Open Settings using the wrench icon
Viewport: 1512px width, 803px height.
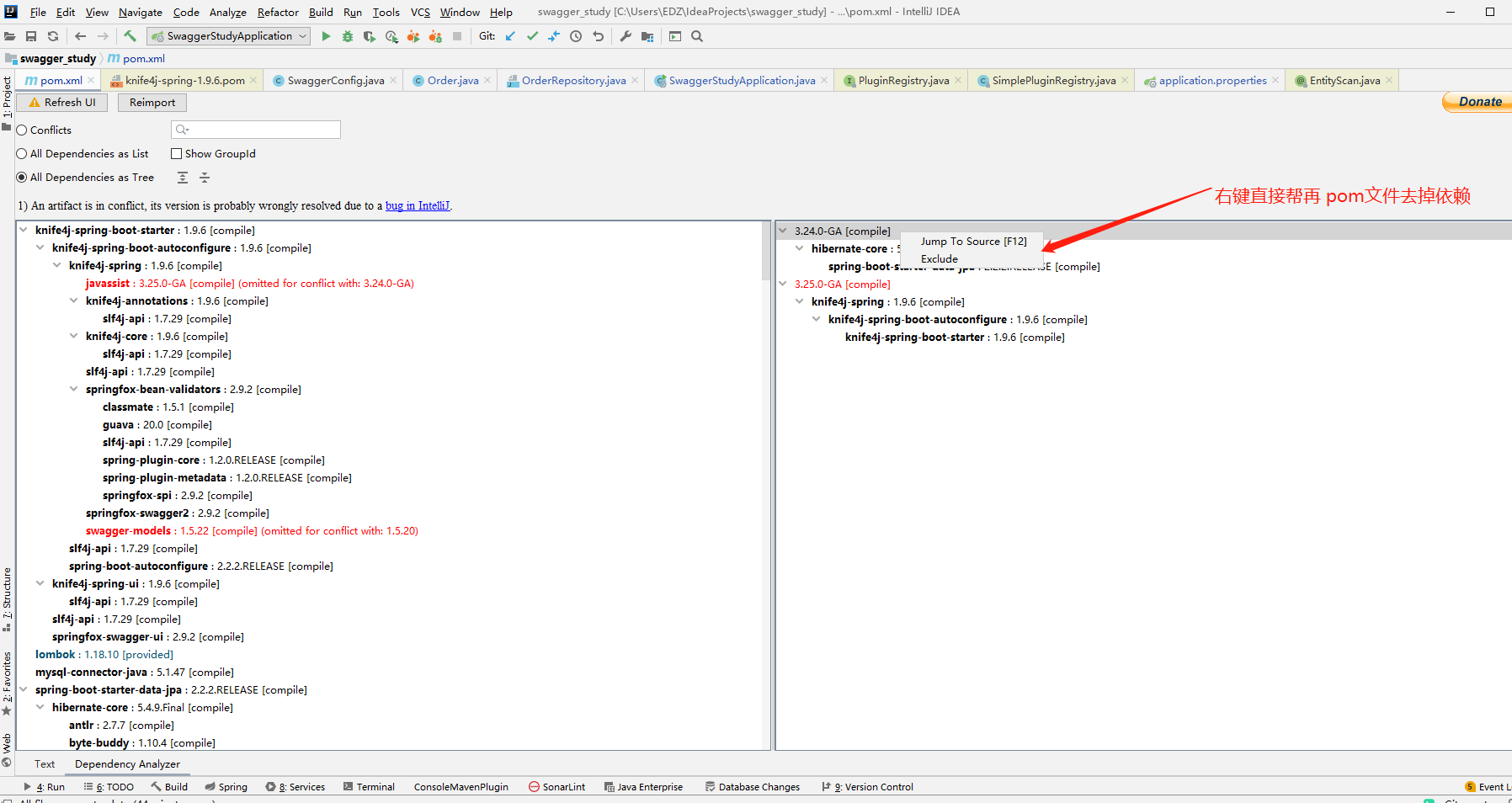626,36
